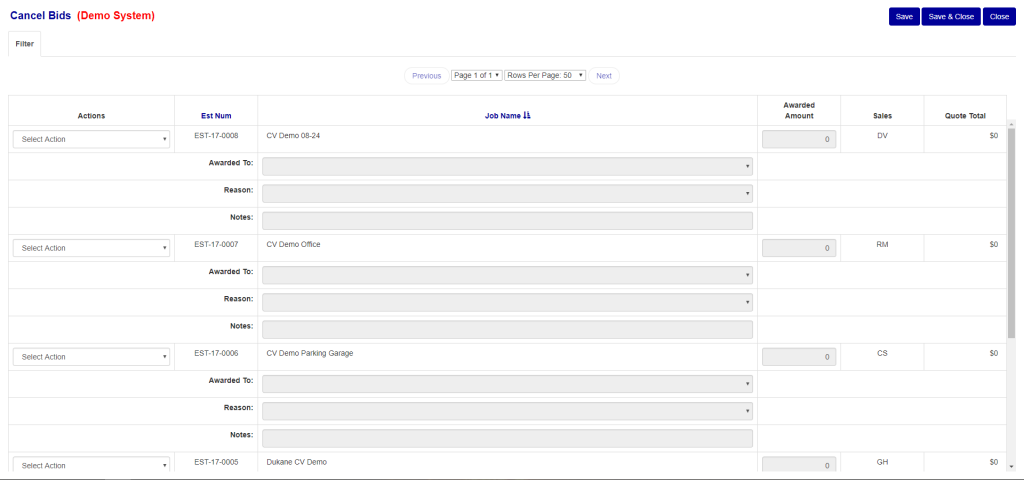Click Save & Close button

point(951,17)
